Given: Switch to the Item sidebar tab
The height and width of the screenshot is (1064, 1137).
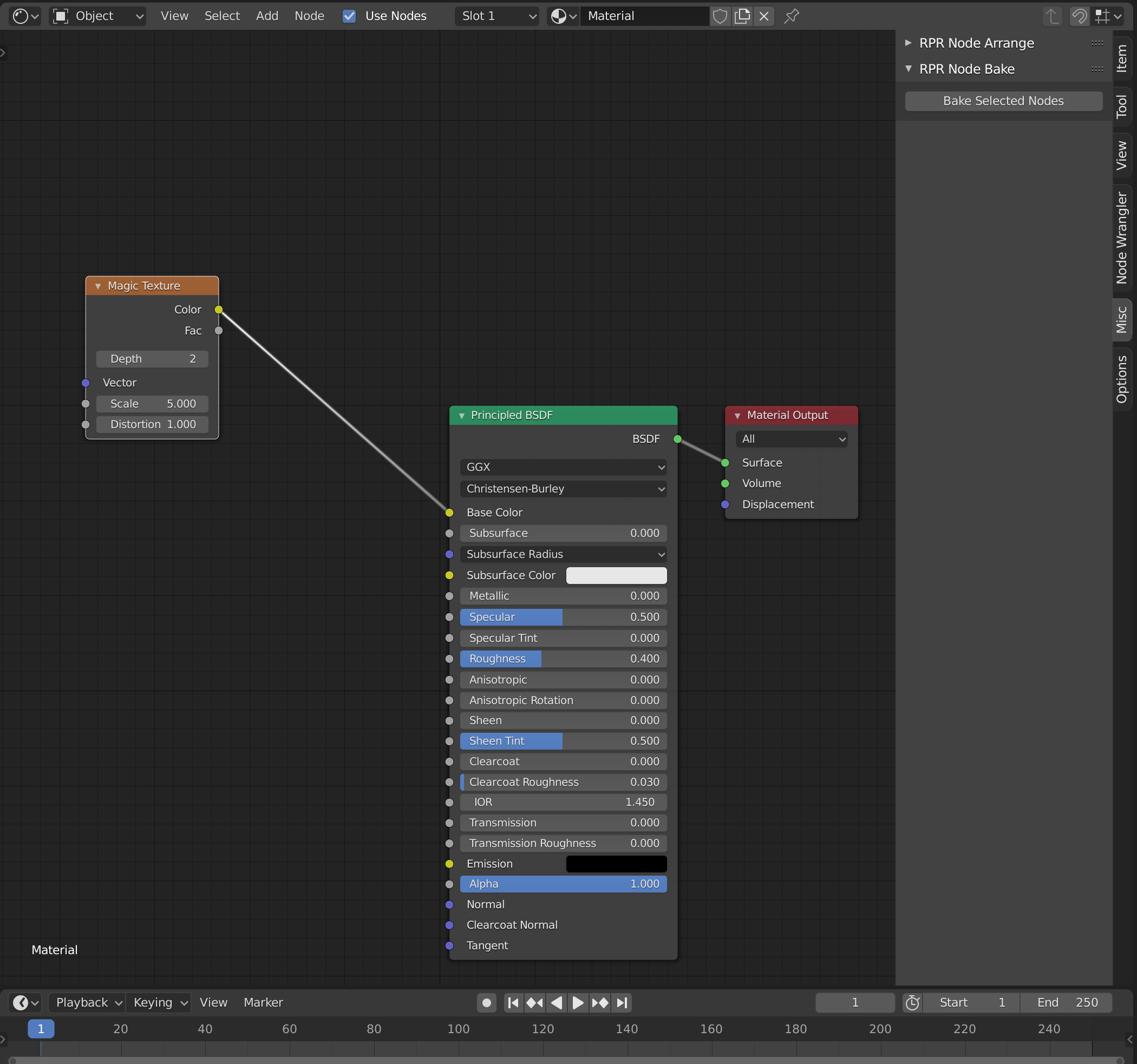Looking at the screenshot, I should 1122,58.
